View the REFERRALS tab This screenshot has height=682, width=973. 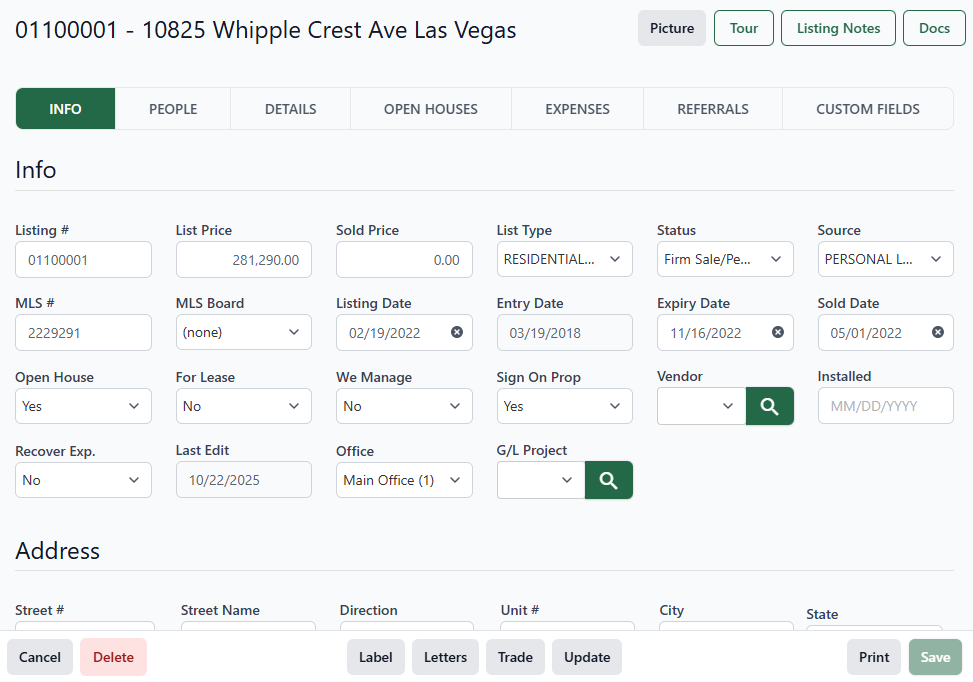coord(713,109)
